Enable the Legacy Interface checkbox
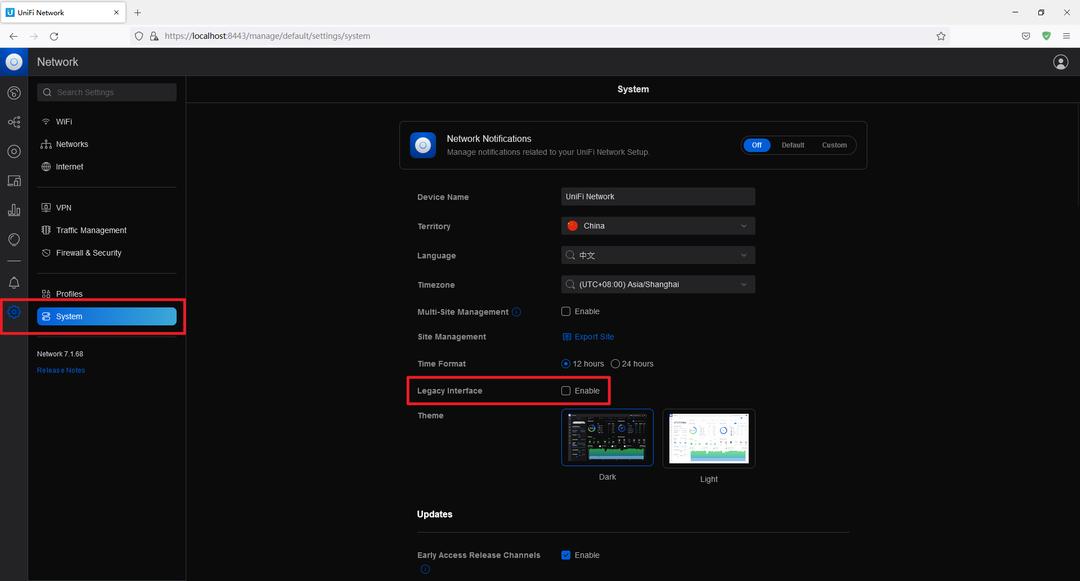The width and height of the screenshot is (1080, 581). [x=566, y=391]
